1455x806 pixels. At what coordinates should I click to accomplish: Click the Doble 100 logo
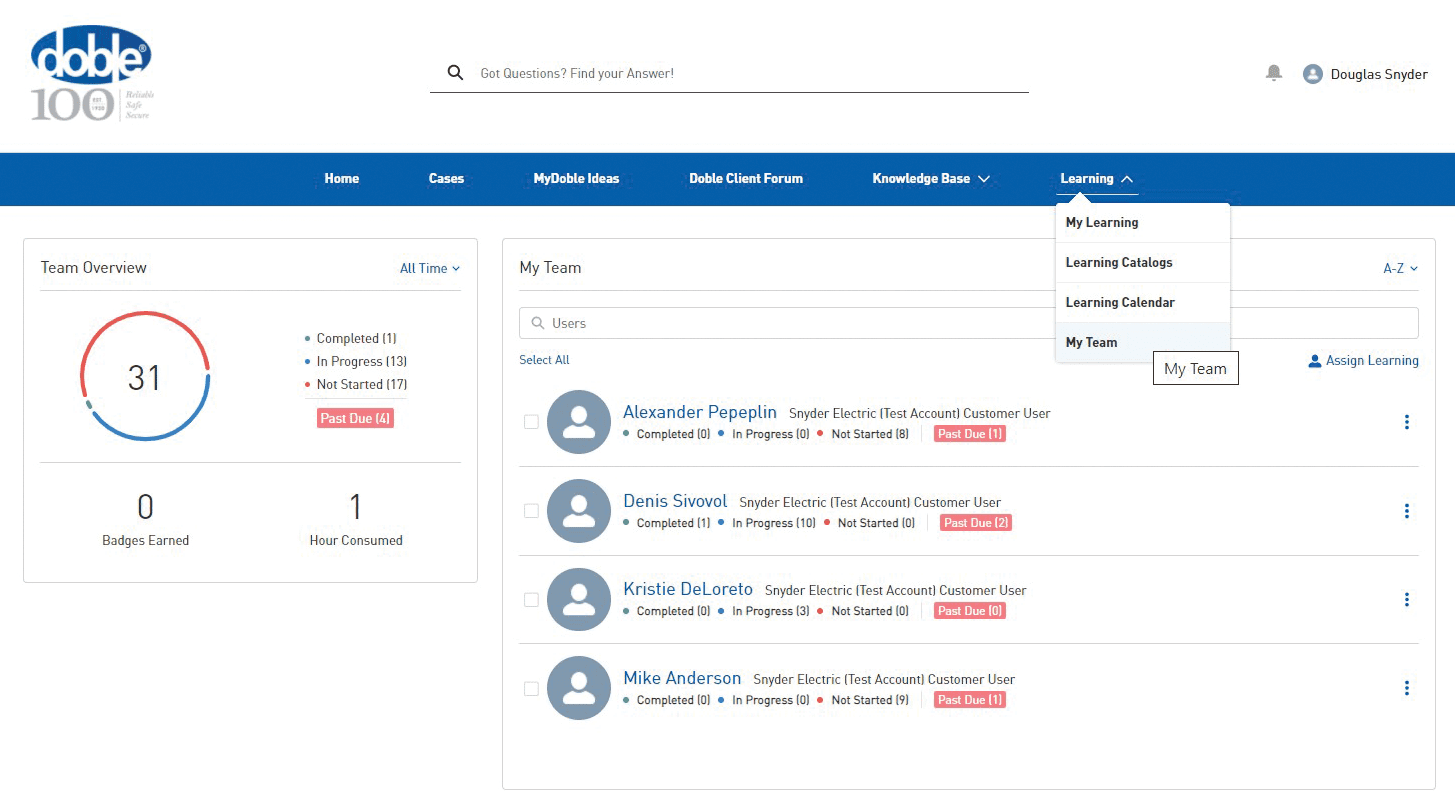(91, 74)
